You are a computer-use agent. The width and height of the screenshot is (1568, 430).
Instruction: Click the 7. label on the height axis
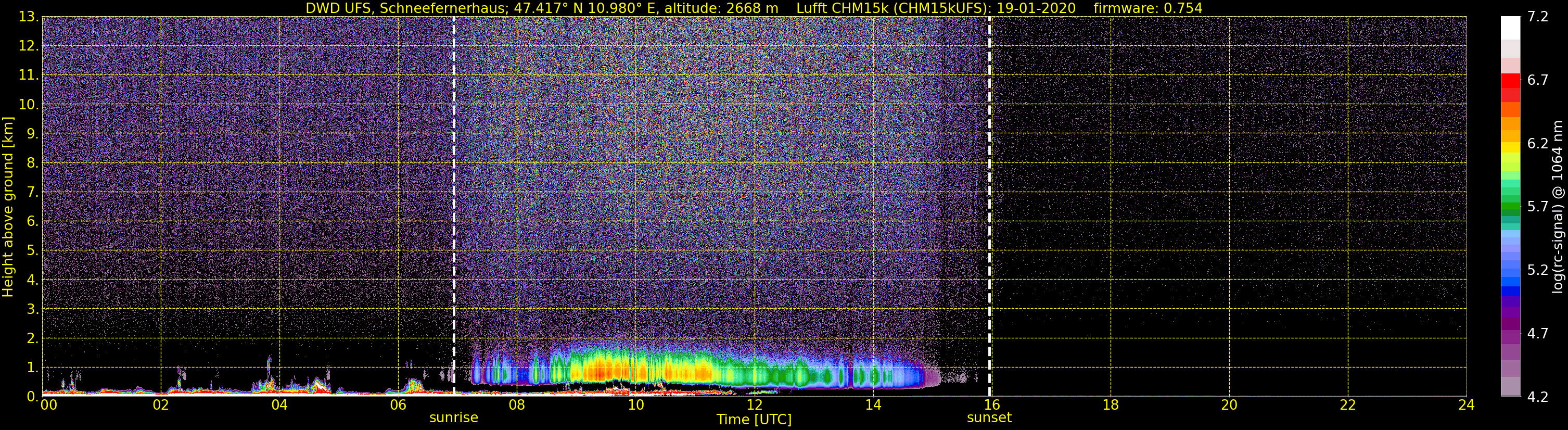32,192
